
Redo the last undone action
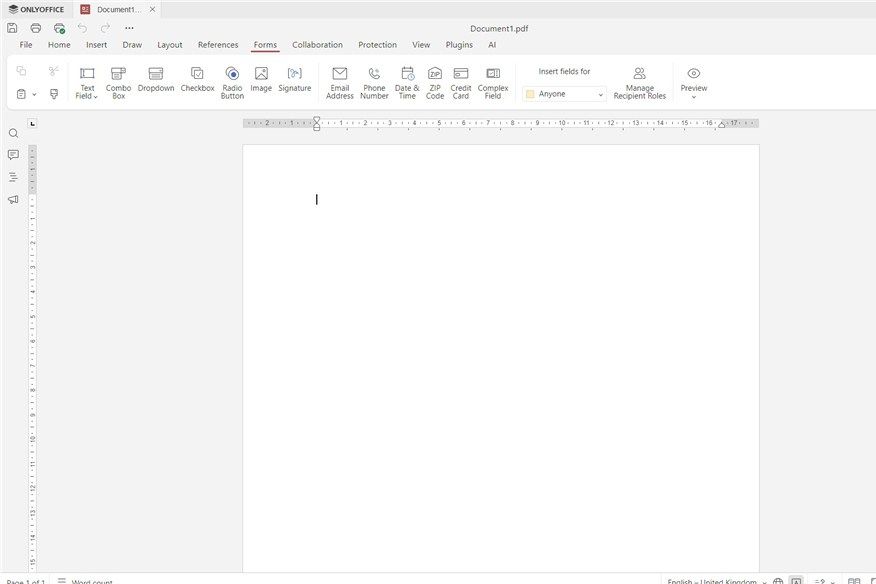[x=106, y=28]
